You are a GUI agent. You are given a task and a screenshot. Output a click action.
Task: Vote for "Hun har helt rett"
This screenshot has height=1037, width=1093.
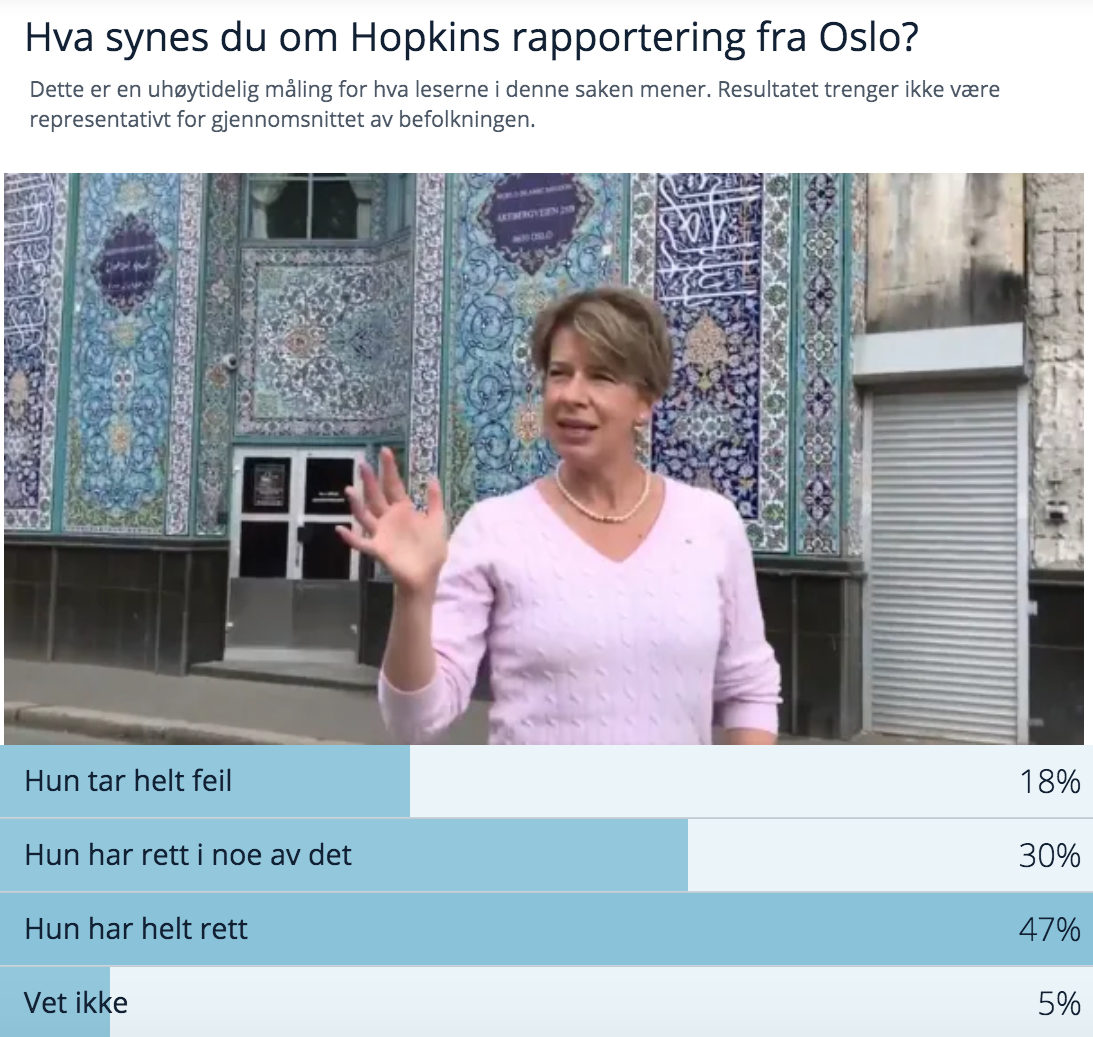pyautogui.click(x=136, y=929)
